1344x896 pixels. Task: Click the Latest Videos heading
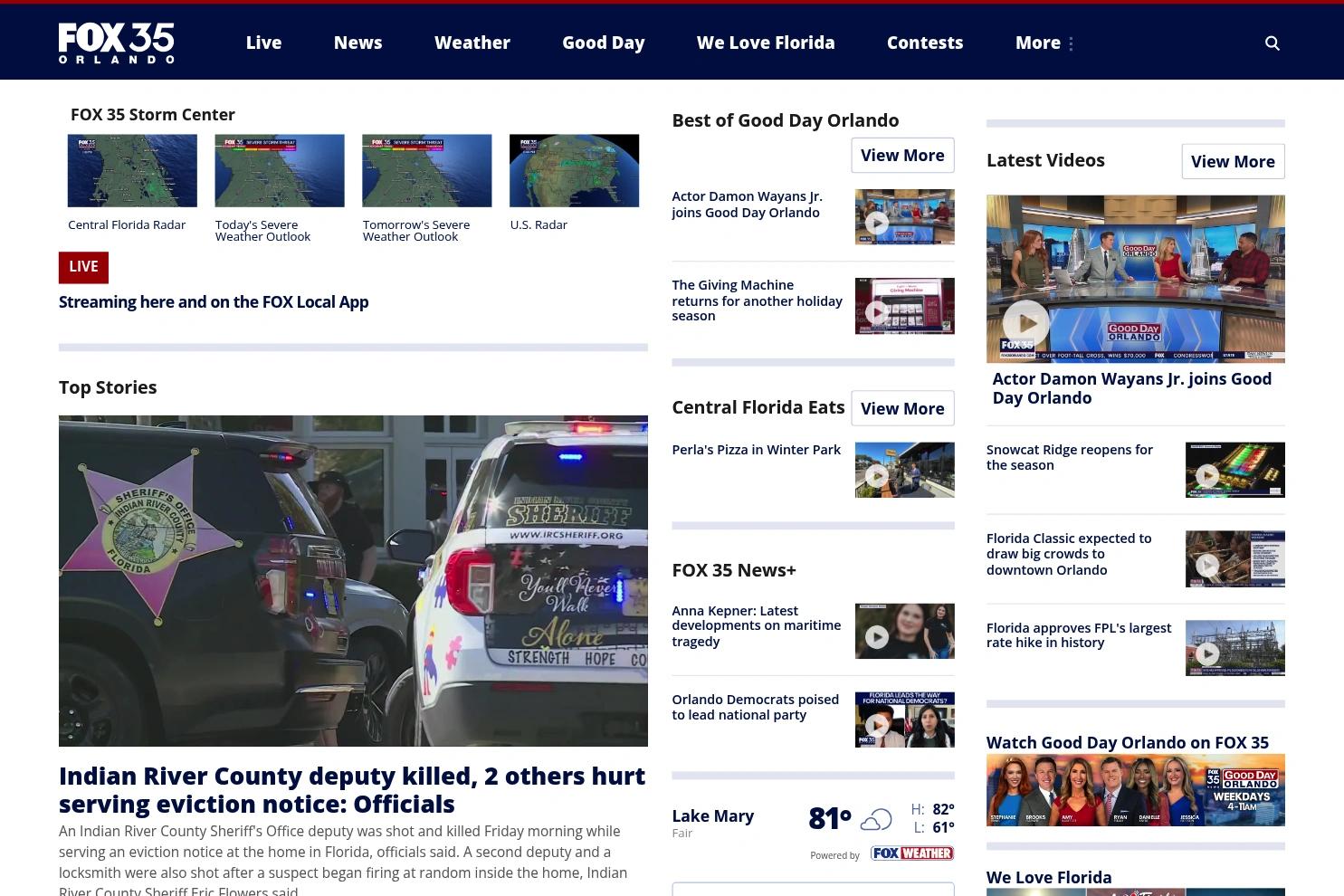click(x=1045, y=160)
